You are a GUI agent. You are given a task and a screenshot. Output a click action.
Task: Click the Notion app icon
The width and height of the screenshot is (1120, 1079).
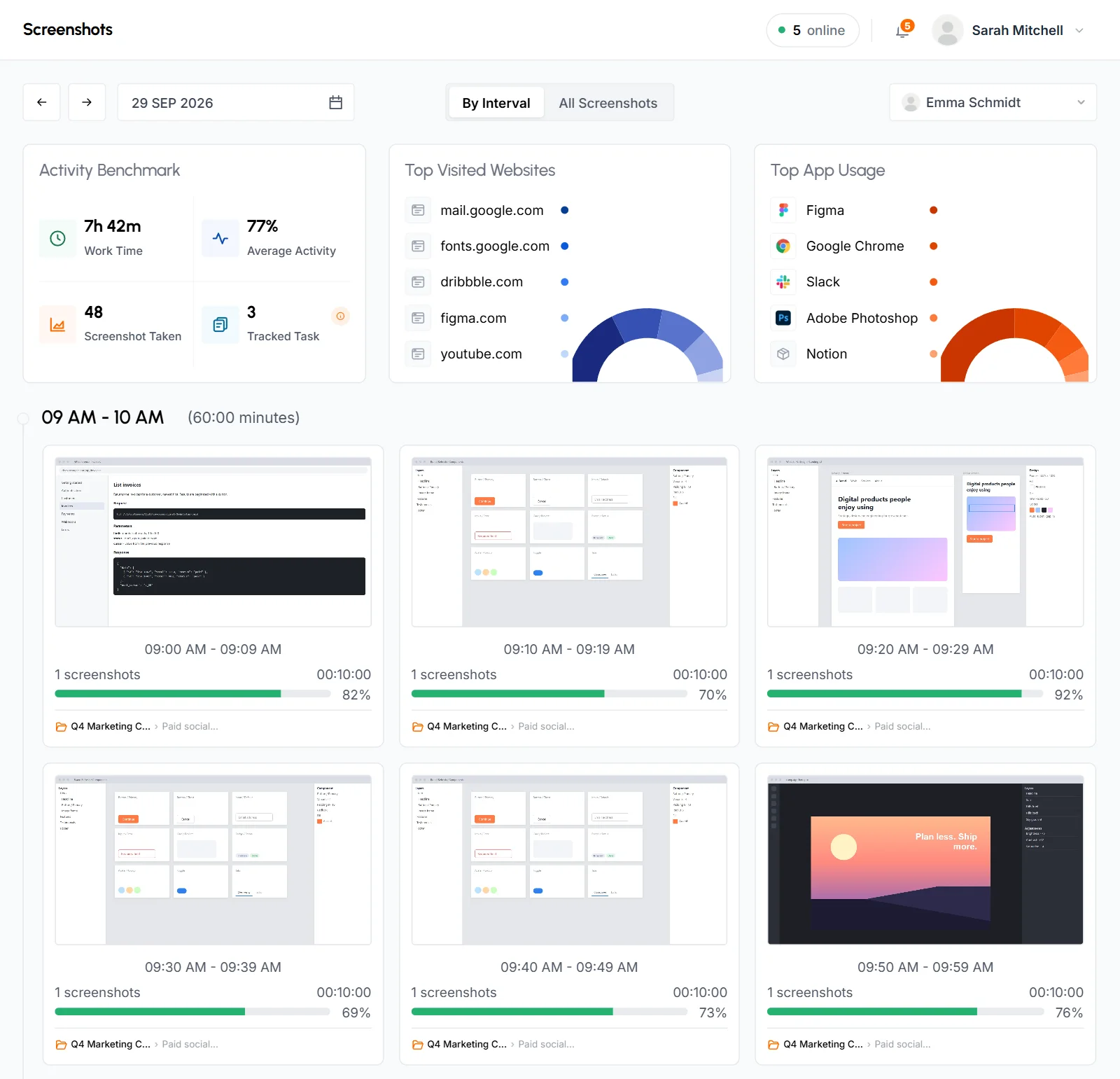click(x=783, y=354)
